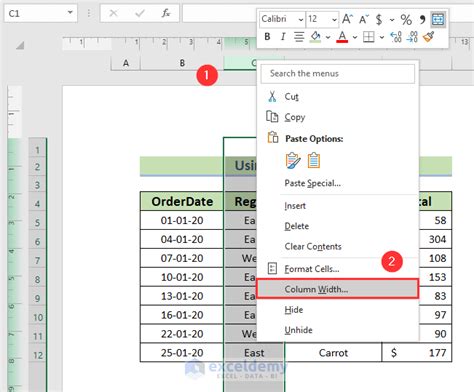The height and width of the screenshot is (392, 474).
Task: Select row 8 header
Action: (x=37, y=279)
